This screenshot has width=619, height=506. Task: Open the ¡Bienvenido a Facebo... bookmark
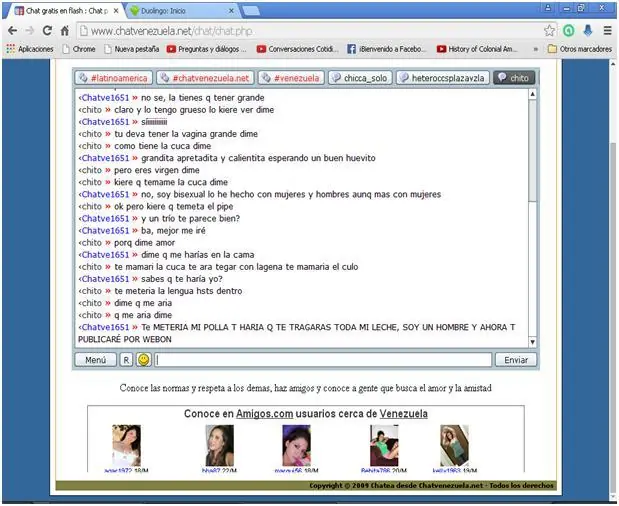click(x=387, y=49)
